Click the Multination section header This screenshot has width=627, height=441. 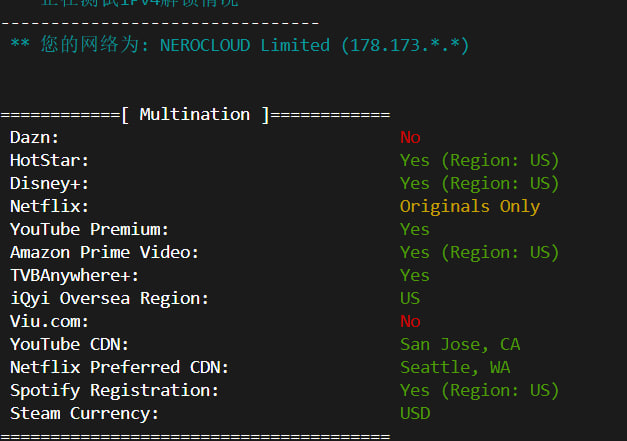(195, 114)
